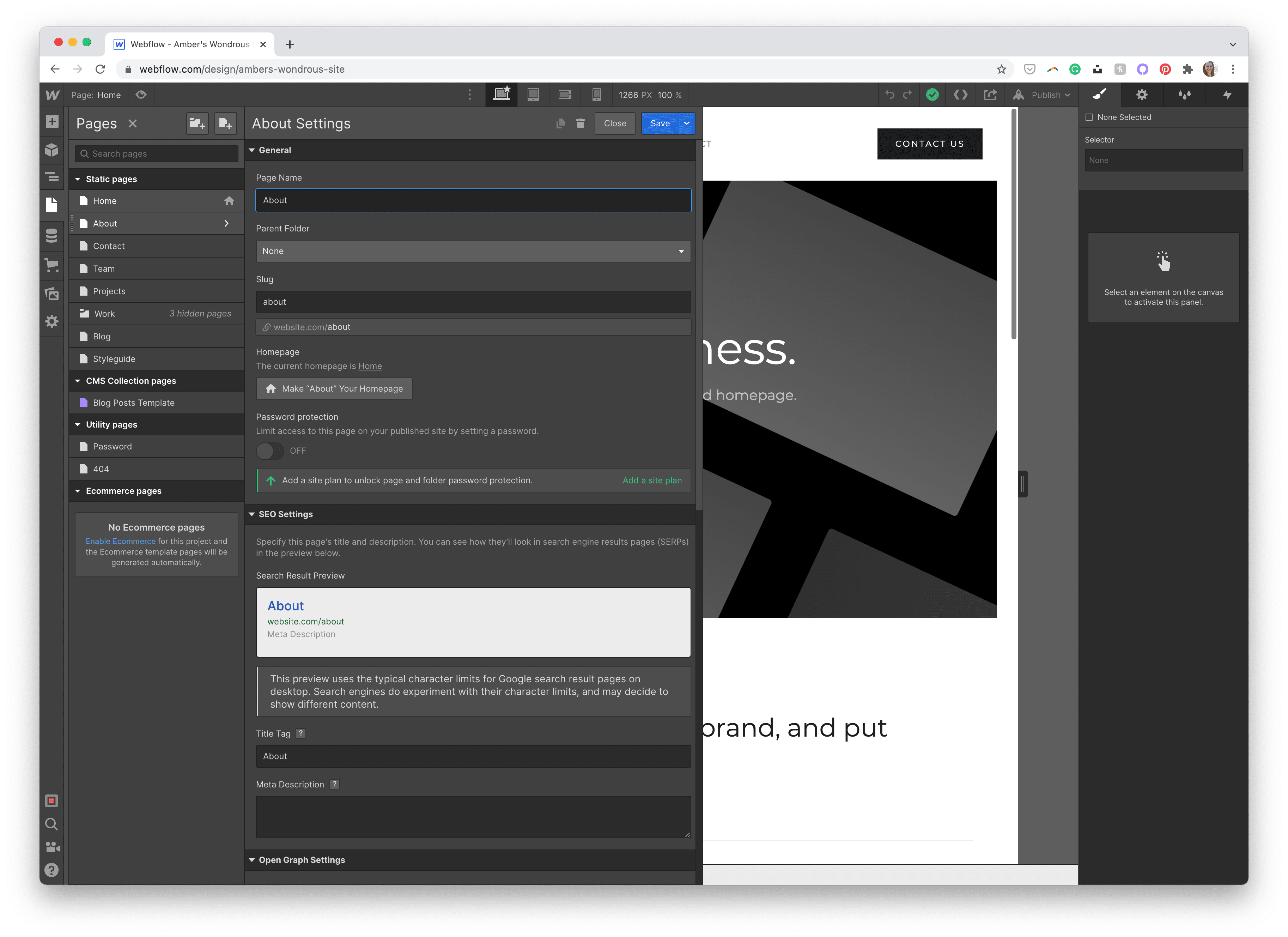
Task: Switch to the tablet breakpoint view
Action: 533,95
